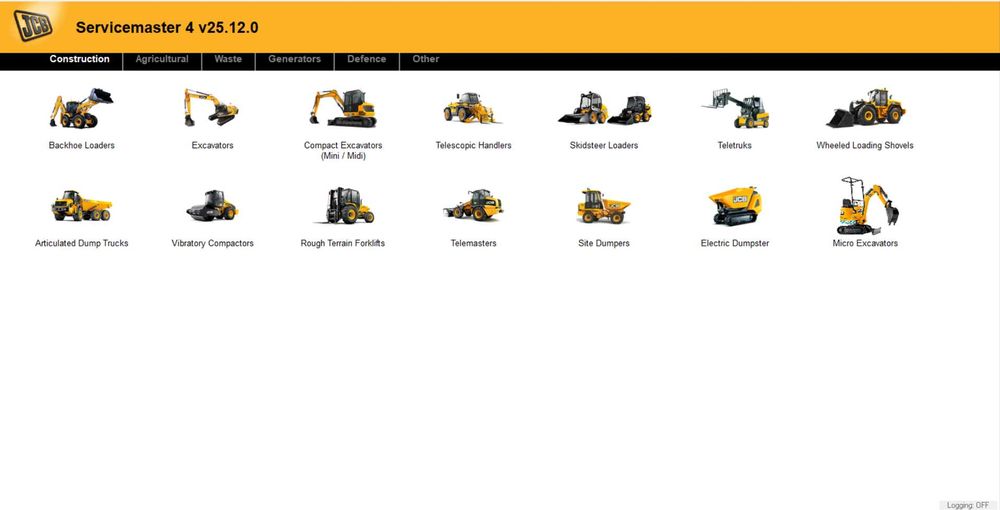Open the Agricultural tab
The image size is (1000, 510).
click(162, 59)
